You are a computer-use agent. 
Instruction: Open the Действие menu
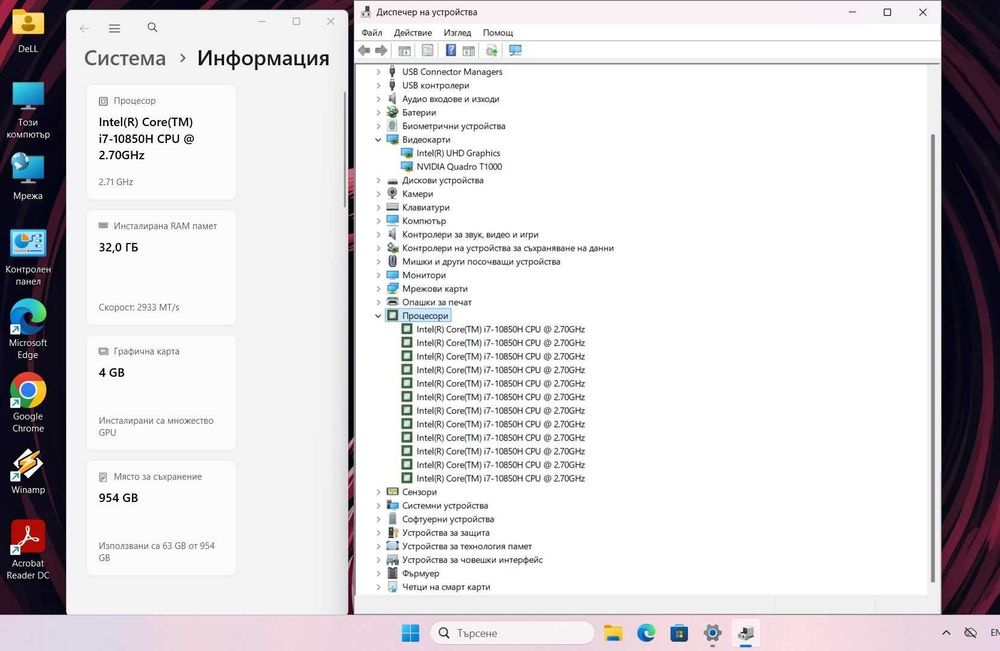tap(413, 33)
